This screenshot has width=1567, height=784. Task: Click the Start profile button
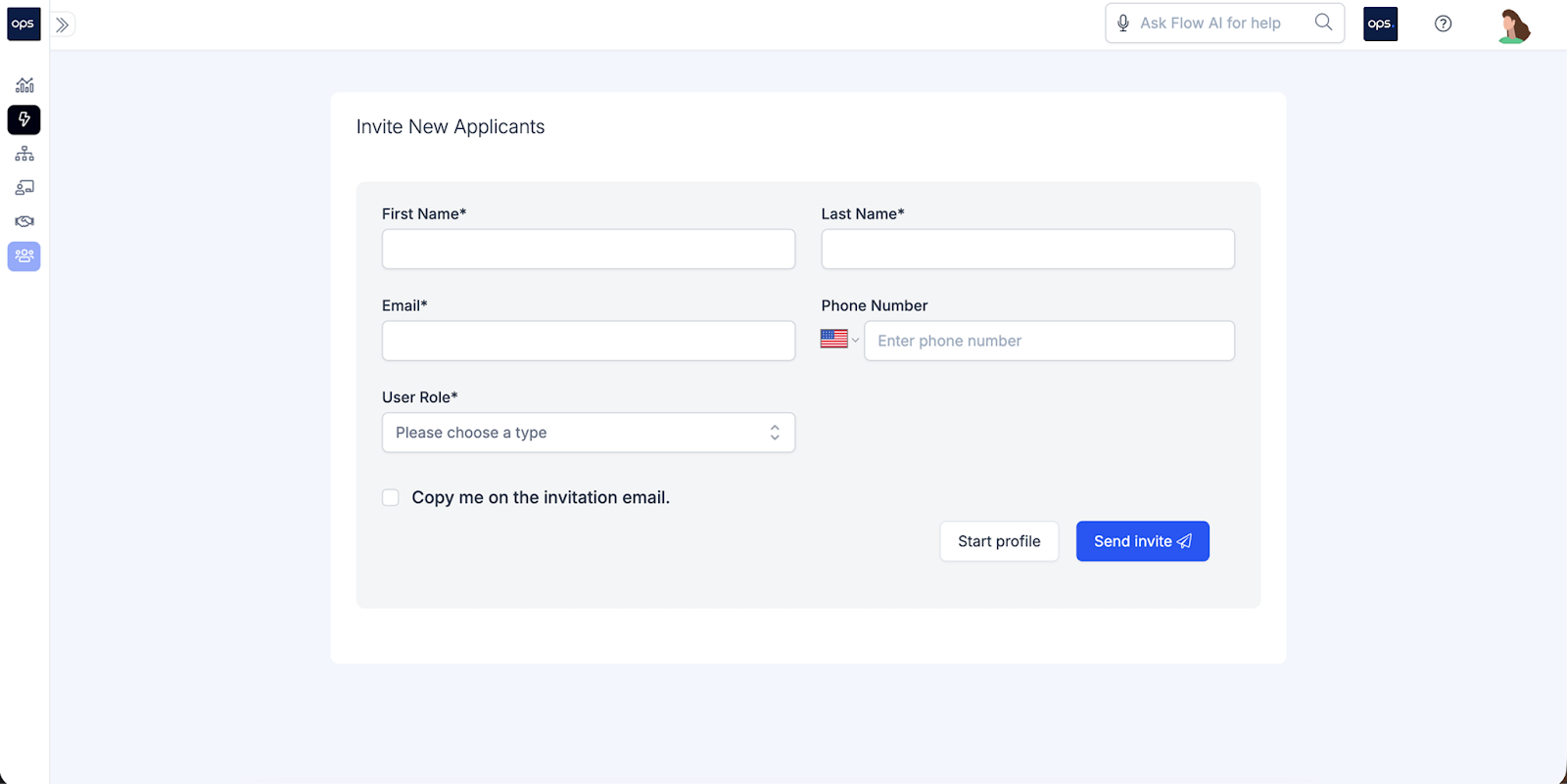[x=999, y=541]
